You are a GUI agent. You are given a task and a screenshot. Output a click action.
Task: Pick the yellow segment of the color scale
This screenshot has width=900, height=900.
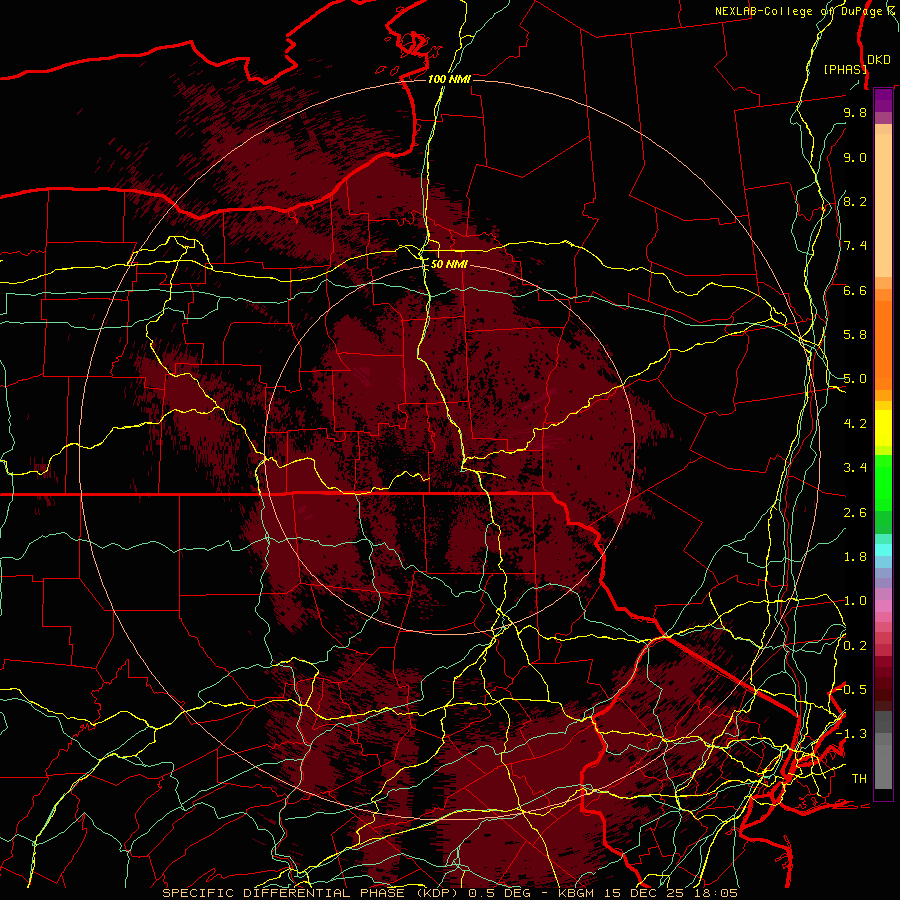click(x=883, y=428)
